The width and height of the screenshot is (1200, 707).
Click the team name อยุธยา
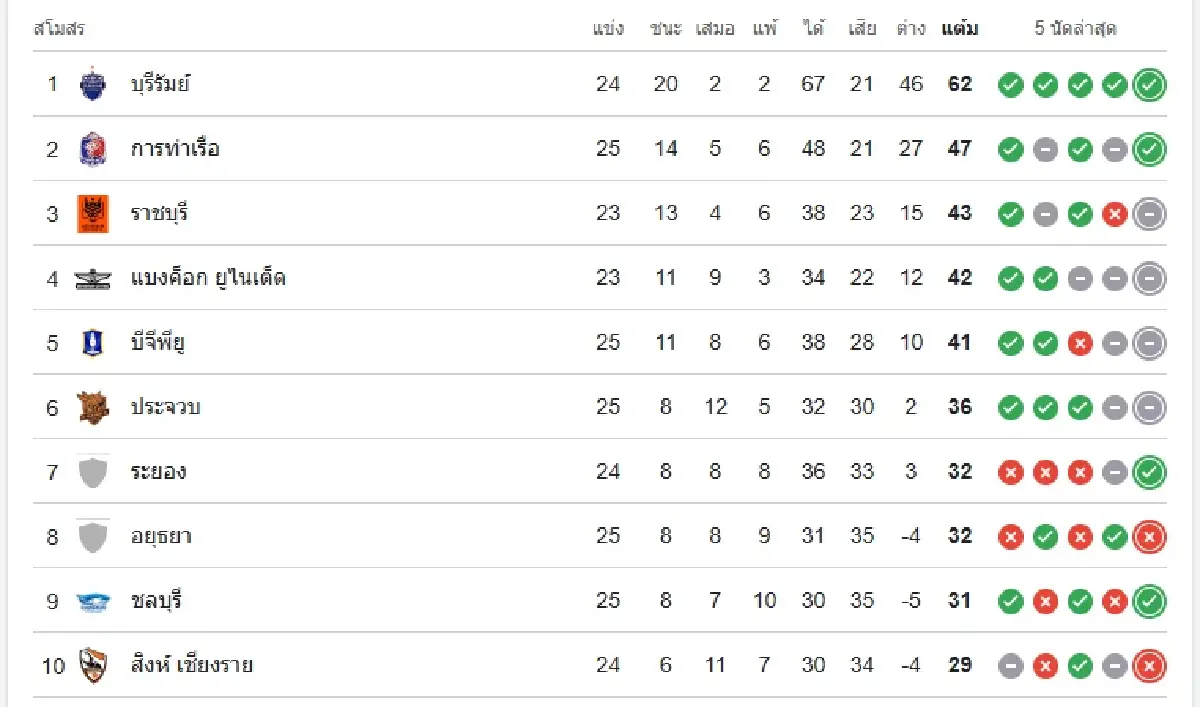pos(161,537)
